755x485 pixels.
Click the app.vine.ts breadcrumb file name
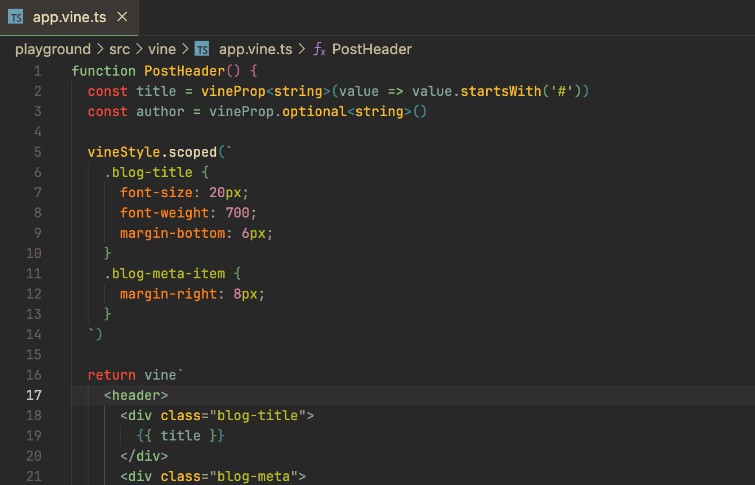click(255, 49)
